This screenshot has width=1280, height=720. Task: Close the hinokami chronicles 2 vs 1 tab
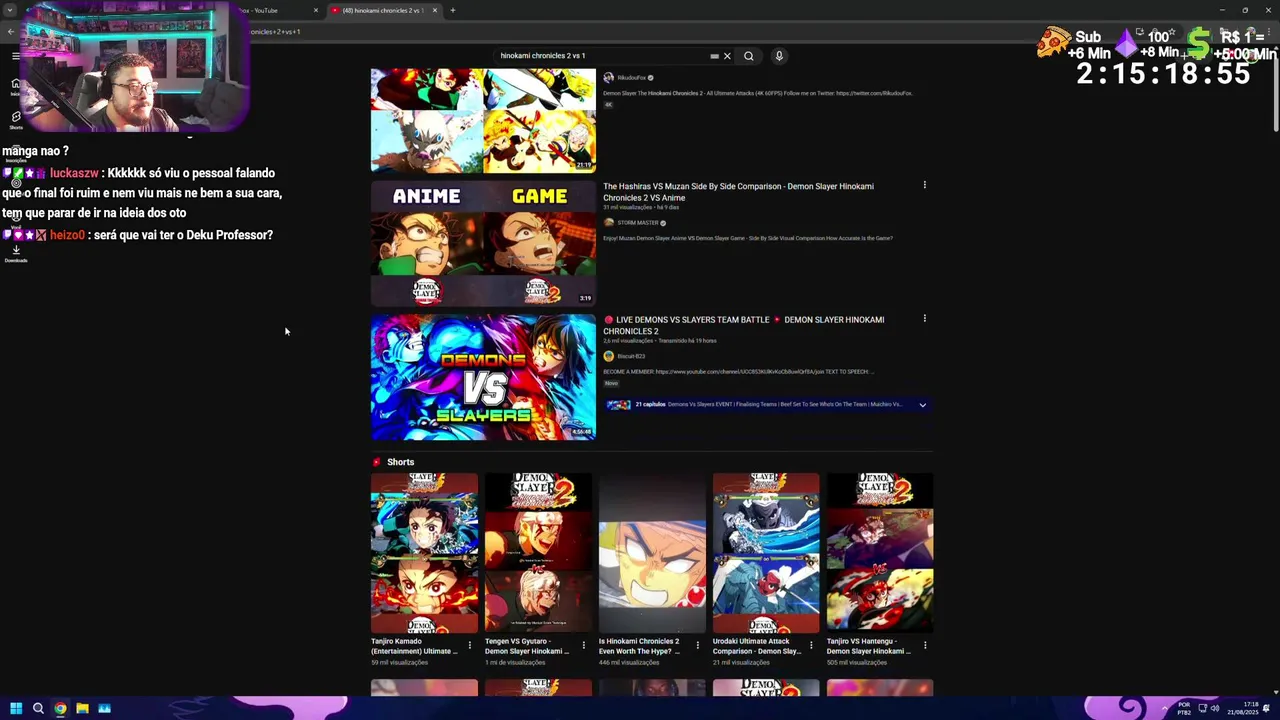click(435, 10)
